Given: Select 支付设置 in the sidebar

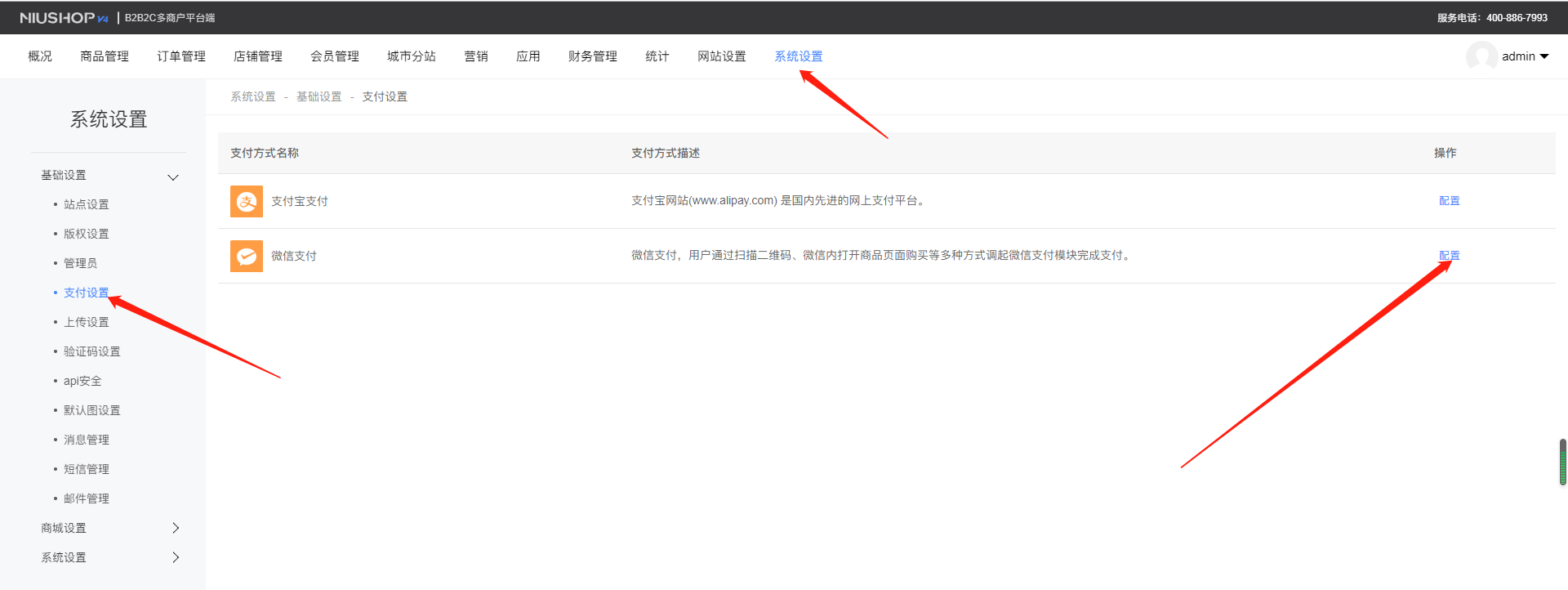Looking at the screenshot, I should (87, 293).
